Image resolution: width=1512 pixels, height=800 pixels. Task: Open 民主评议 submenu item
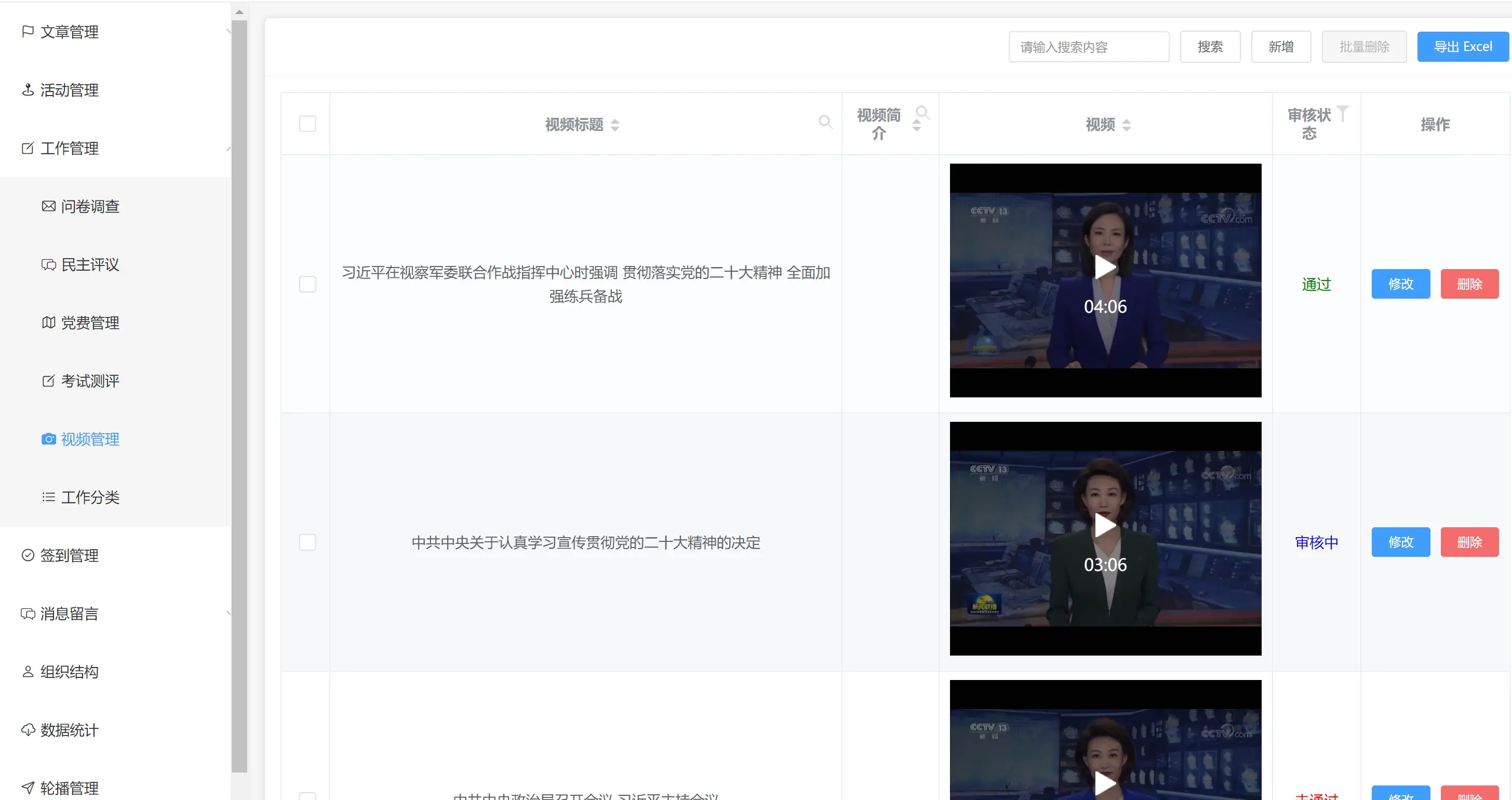pos(90,264)
